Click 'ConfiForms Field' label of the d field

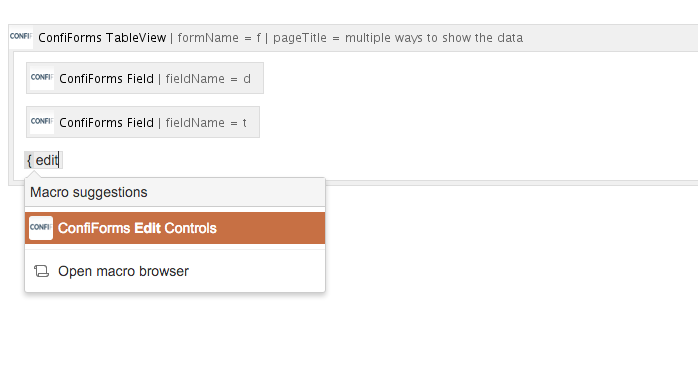tap(106, 79)
